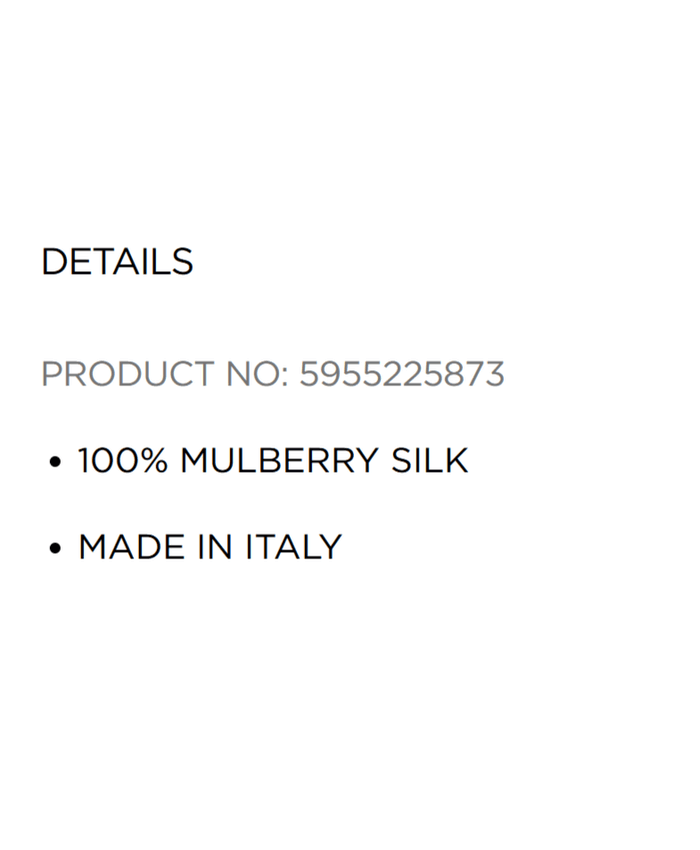
Task: Select the product number 5955225873
Action: pyautogui.click(x=402, y=375)
